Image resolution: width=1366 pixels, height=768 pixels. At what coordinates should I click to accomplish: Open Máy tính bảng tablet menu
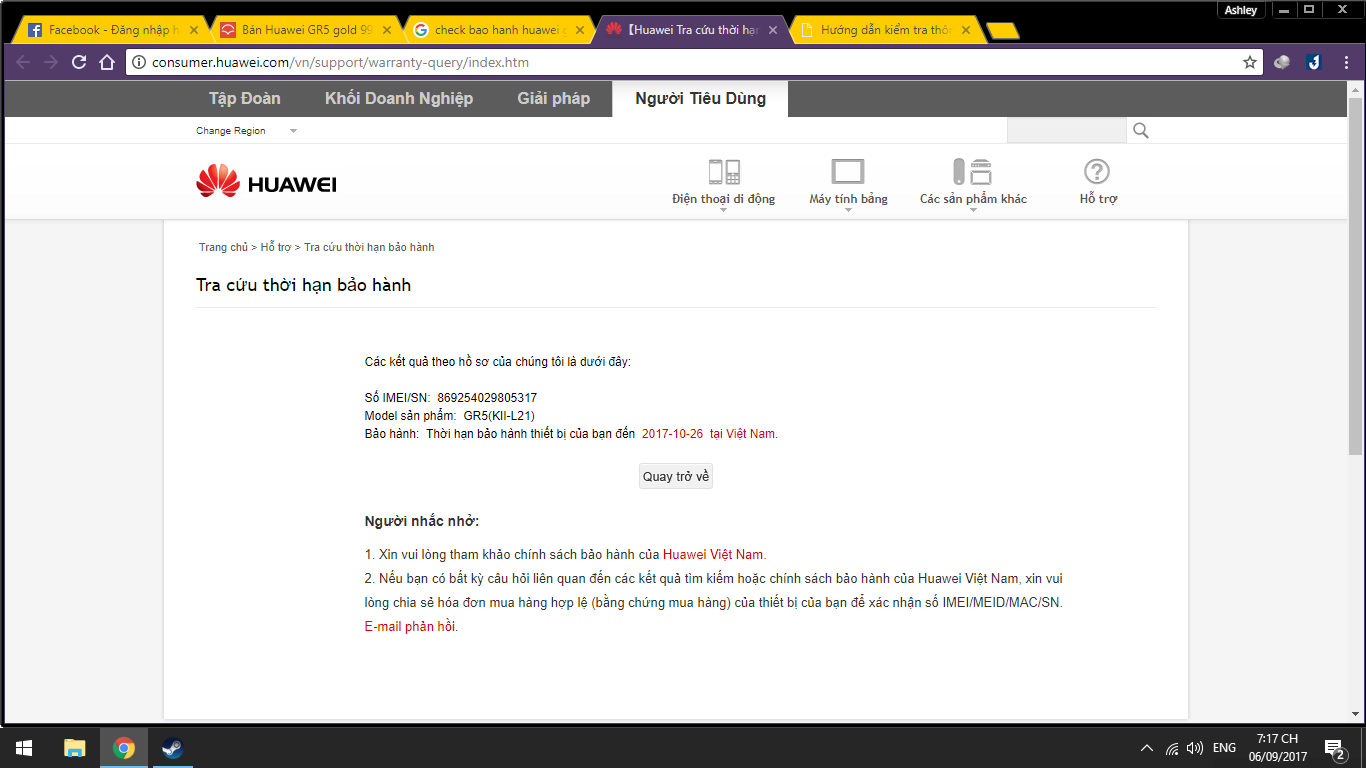[848, 182]
